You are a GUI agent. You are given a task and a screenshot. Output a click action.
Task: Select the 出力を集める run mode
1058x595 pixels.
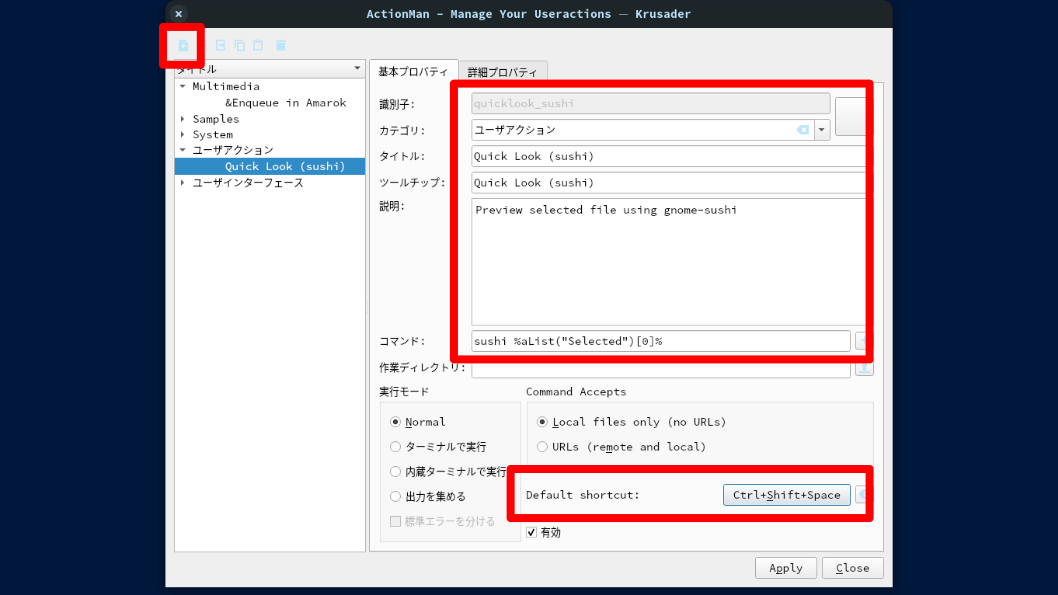396,496
